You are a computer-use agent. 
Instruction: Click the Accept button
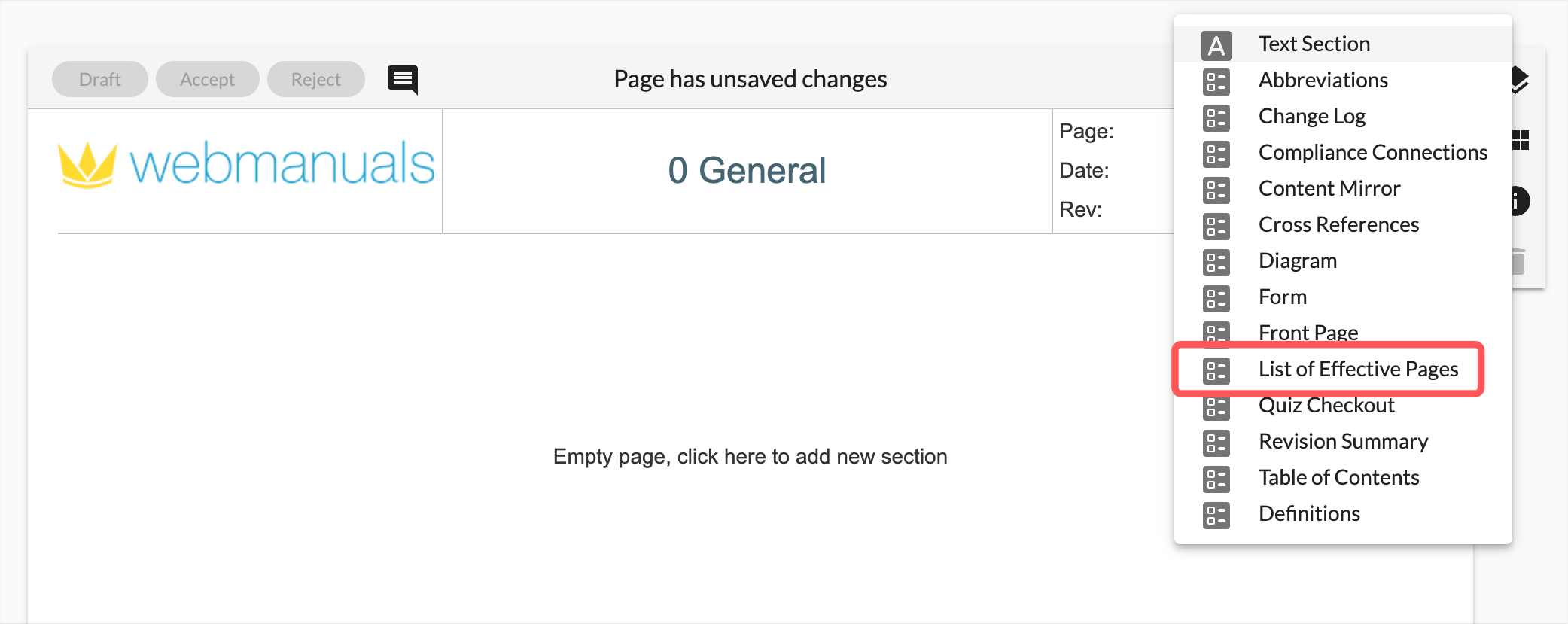click(207, 78)
